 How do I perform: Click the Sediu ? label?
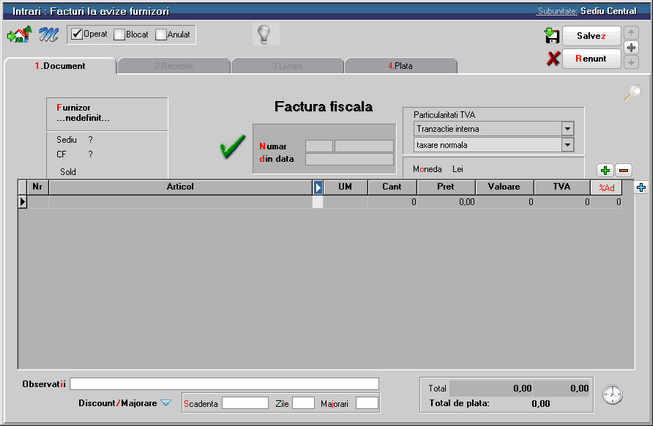75,140
